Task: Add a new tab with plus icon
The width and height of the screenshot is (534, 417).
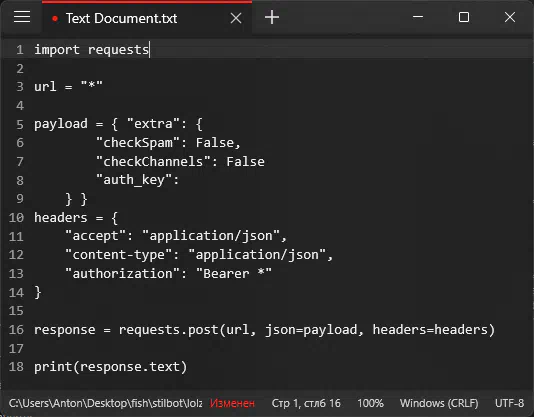Action: click(272, 17)
